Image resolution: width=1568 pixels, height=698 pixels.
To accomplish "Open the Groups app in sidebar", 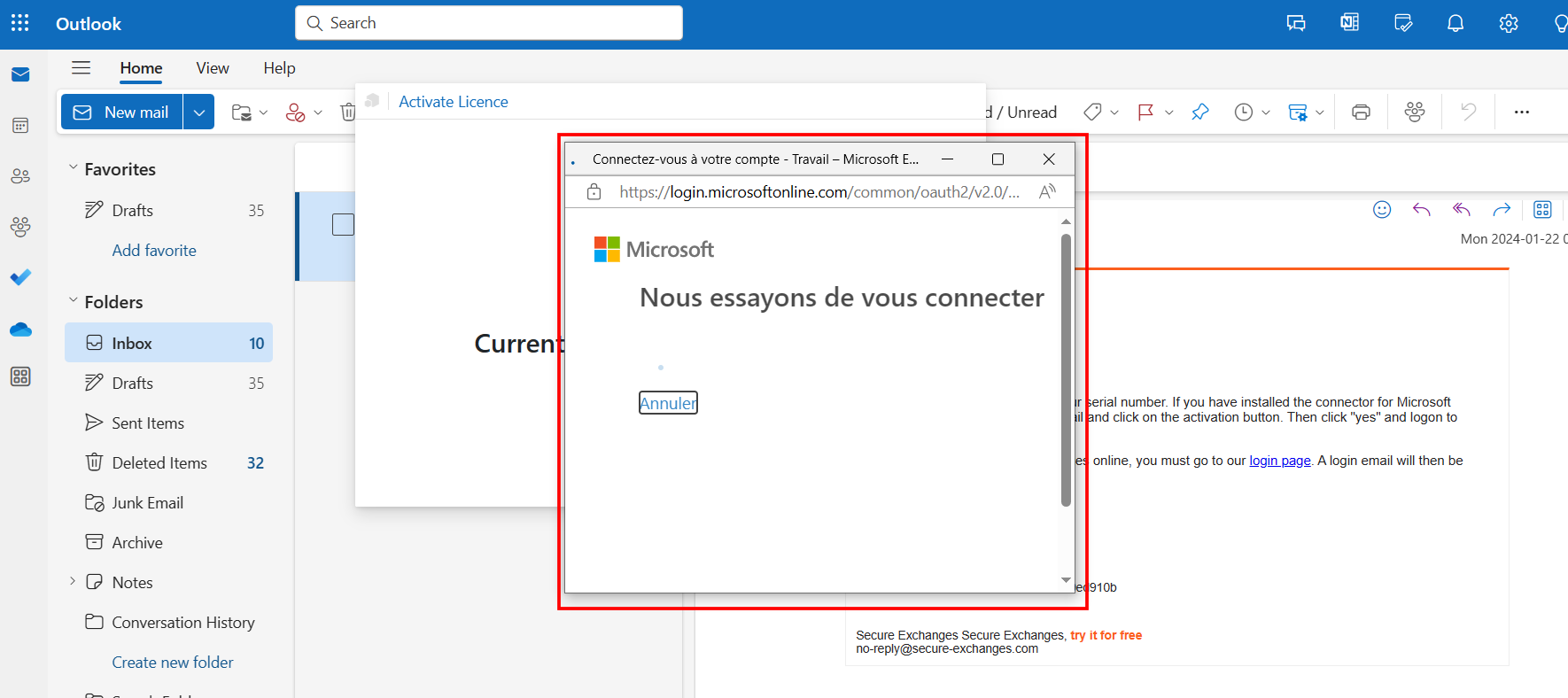I will pyautogui.click(x=20, y=227).
